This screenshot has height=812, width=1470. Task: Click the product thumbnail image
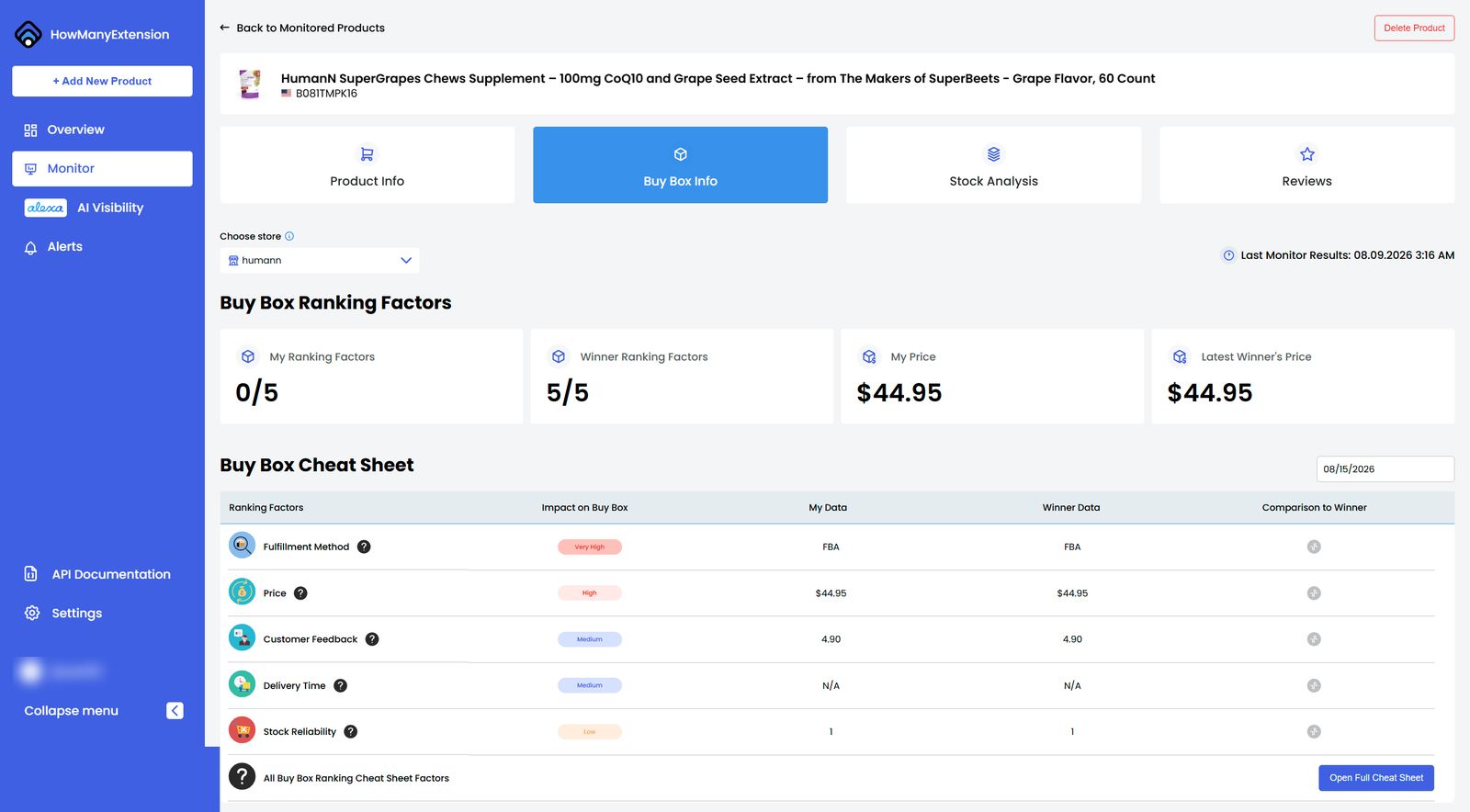point(250,84)
